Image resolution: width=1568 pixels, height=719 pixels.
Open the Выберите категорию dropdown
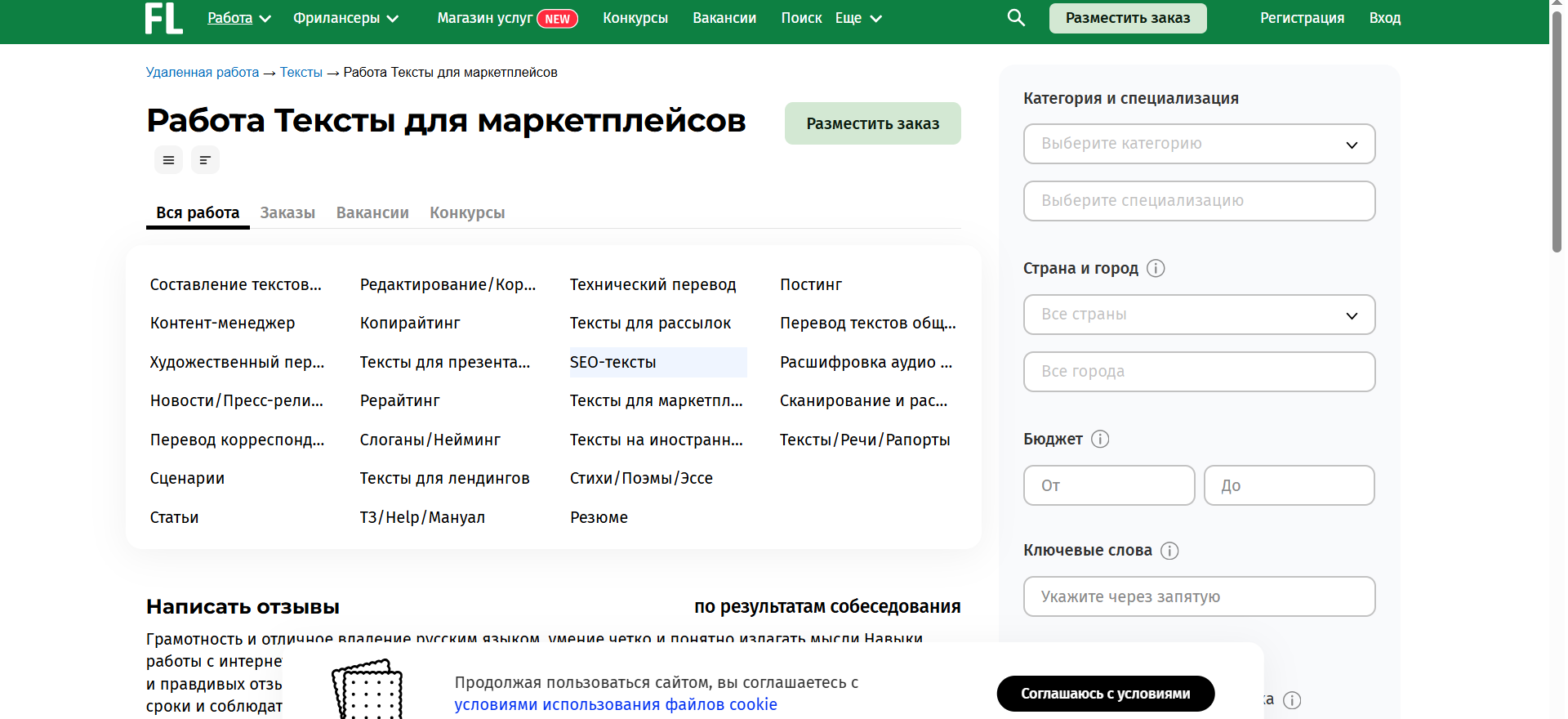(x=1199, y=144)
